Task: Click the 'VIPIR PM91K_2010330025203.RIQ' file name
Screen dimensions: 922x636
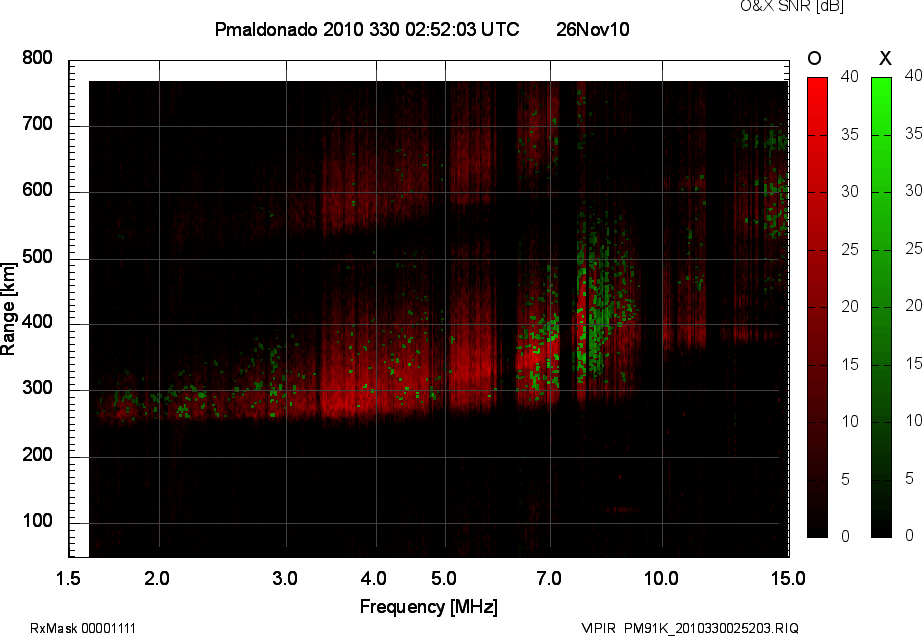Action: (690, 628)
